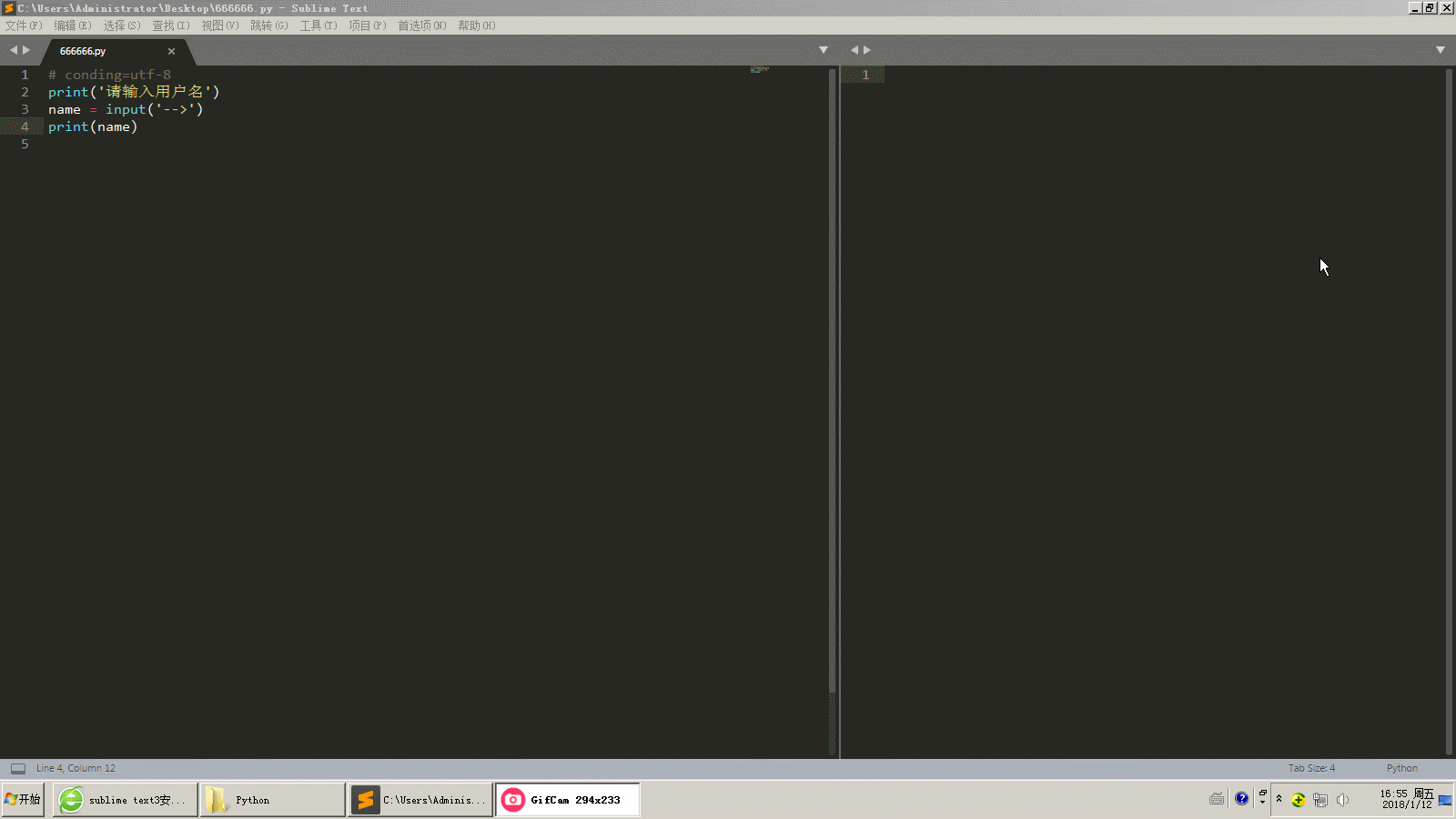Open the 工具(T) menu
1456x819 pixels.
point(318,25)
